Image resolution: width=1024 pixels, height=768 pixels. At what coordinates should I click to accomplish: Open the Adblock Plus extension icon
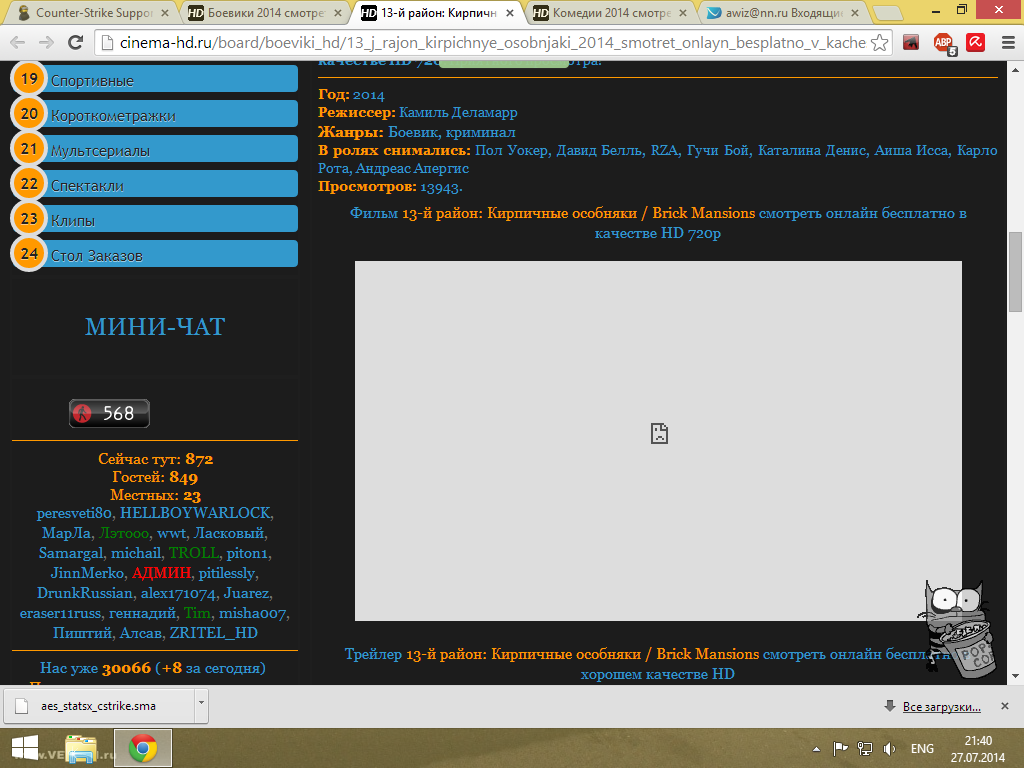point(944,43)
